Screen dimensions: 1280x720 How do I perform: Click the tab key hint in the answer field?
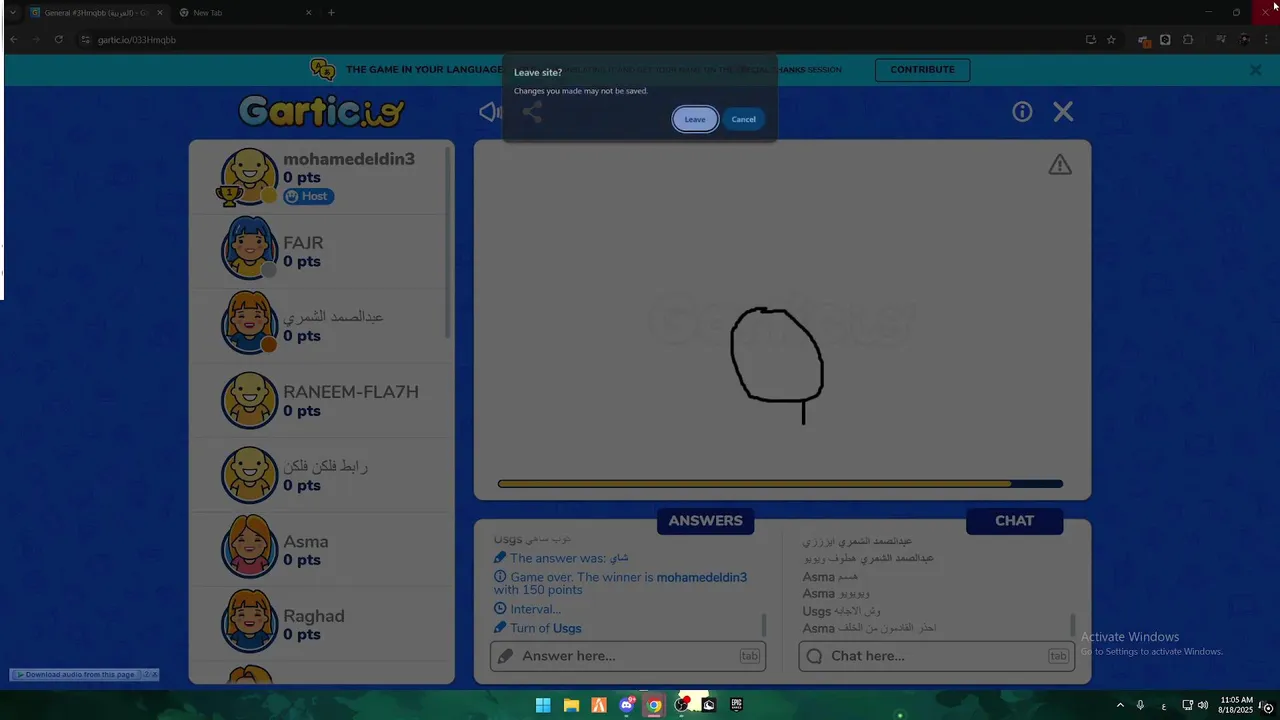pos(750,656)
